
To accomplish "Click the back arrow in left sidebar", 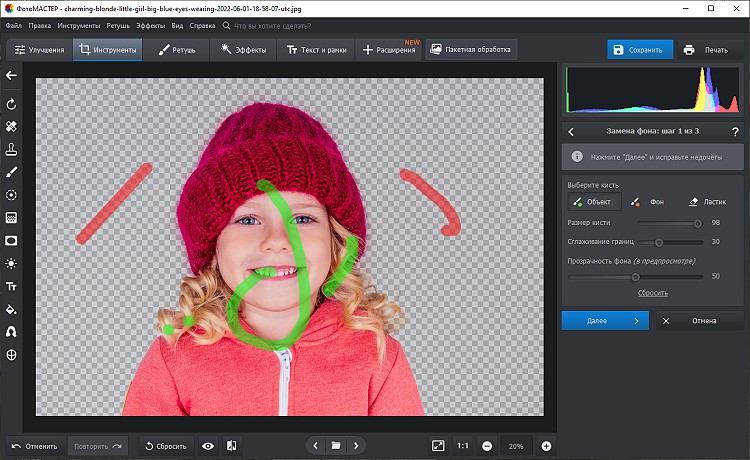I will [11, 75].
